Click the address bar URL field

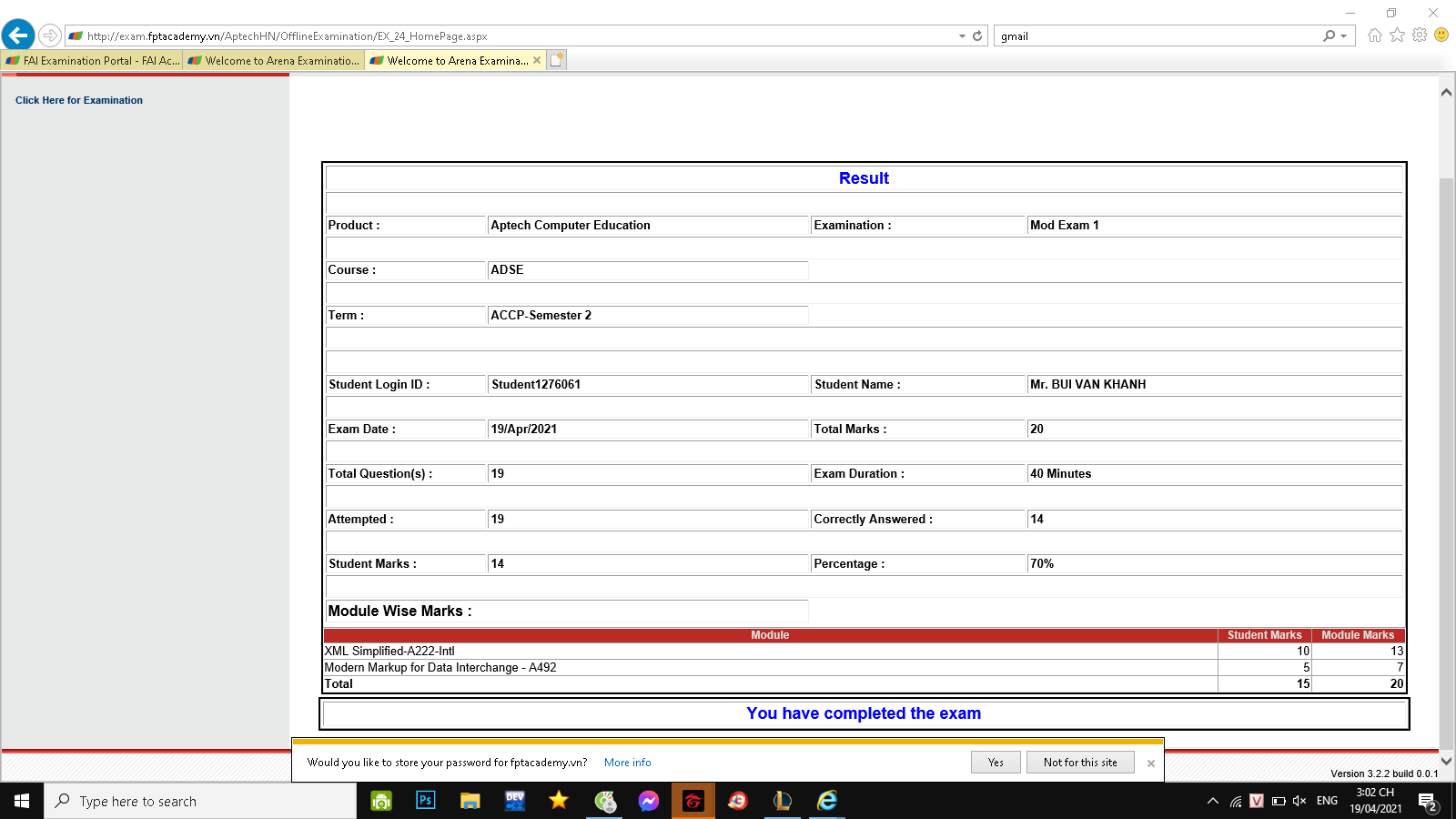pyautogui.click(x=510, y=36)
